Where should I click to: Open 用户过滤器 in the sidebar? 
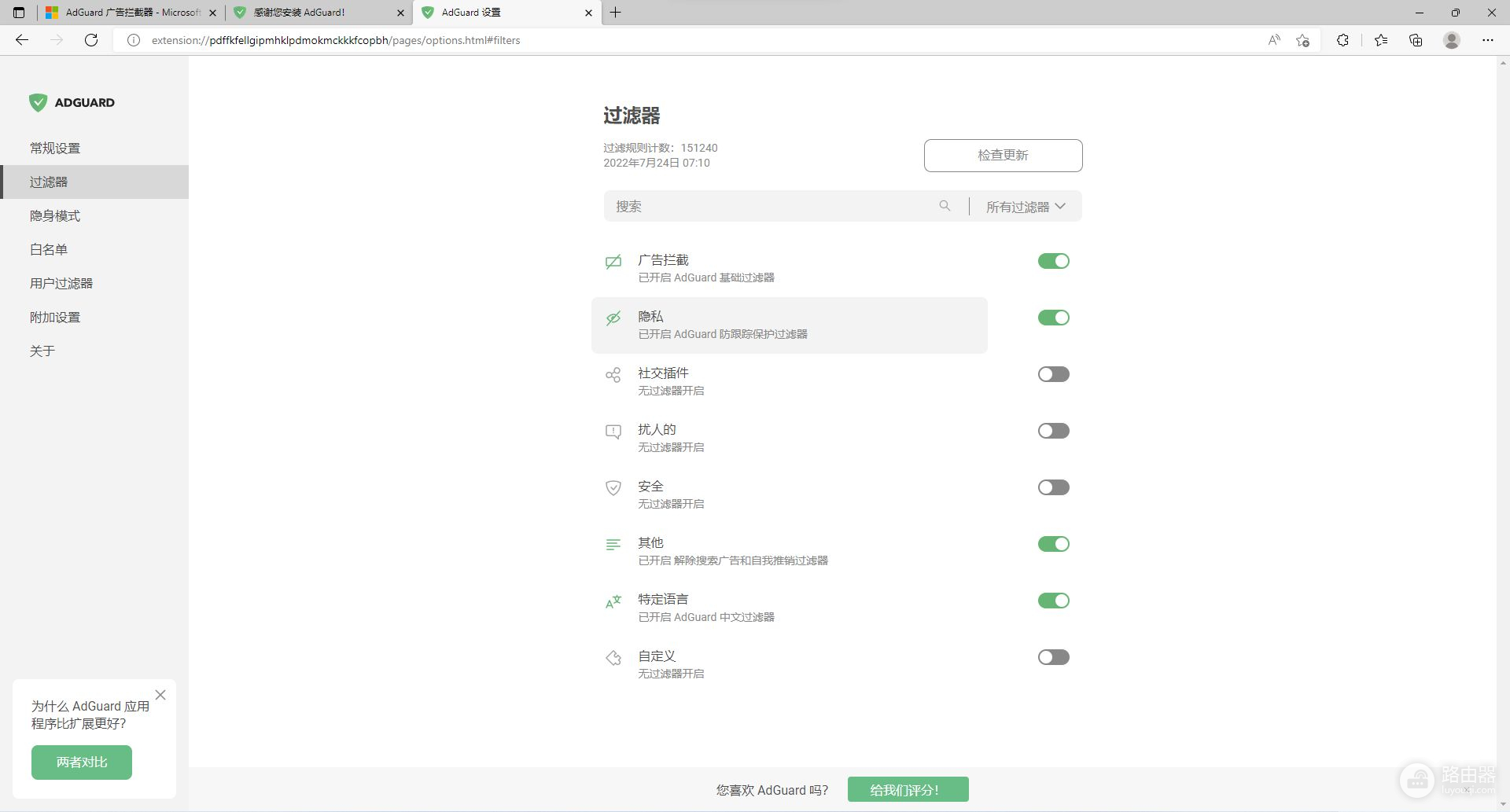point(94,283)
